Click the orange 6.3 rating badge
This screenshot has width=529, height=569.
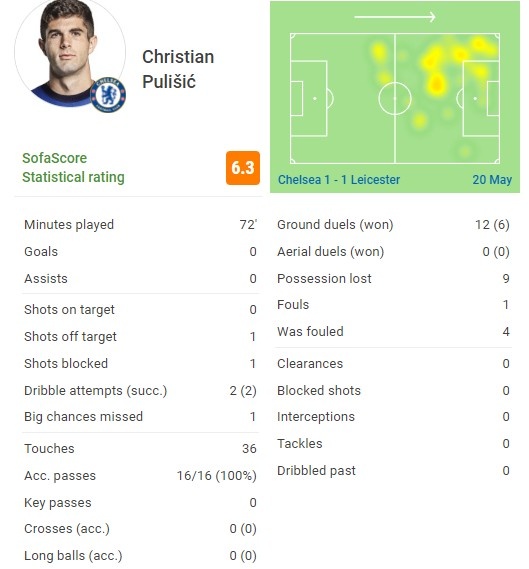click(x=243, y=168)
